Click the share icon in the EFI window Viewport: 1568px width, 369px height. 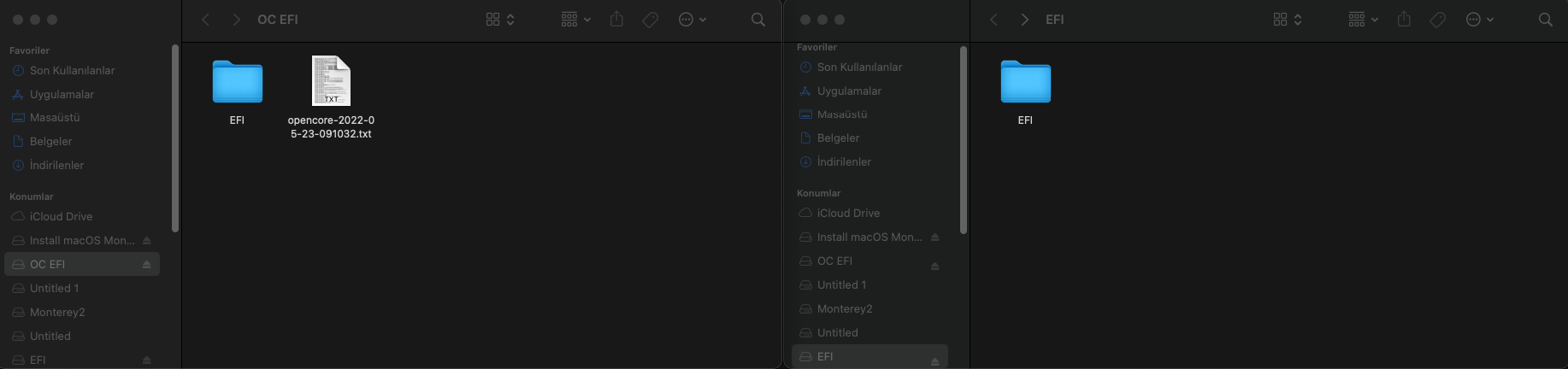click(1404, 20)
